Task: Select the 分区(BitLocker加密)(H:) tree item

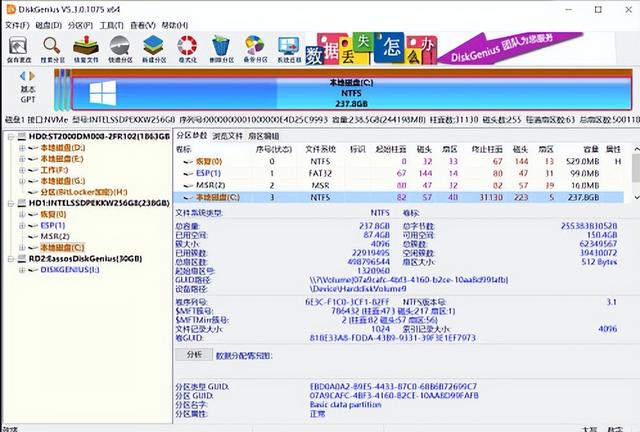Action: pos(84,192)
